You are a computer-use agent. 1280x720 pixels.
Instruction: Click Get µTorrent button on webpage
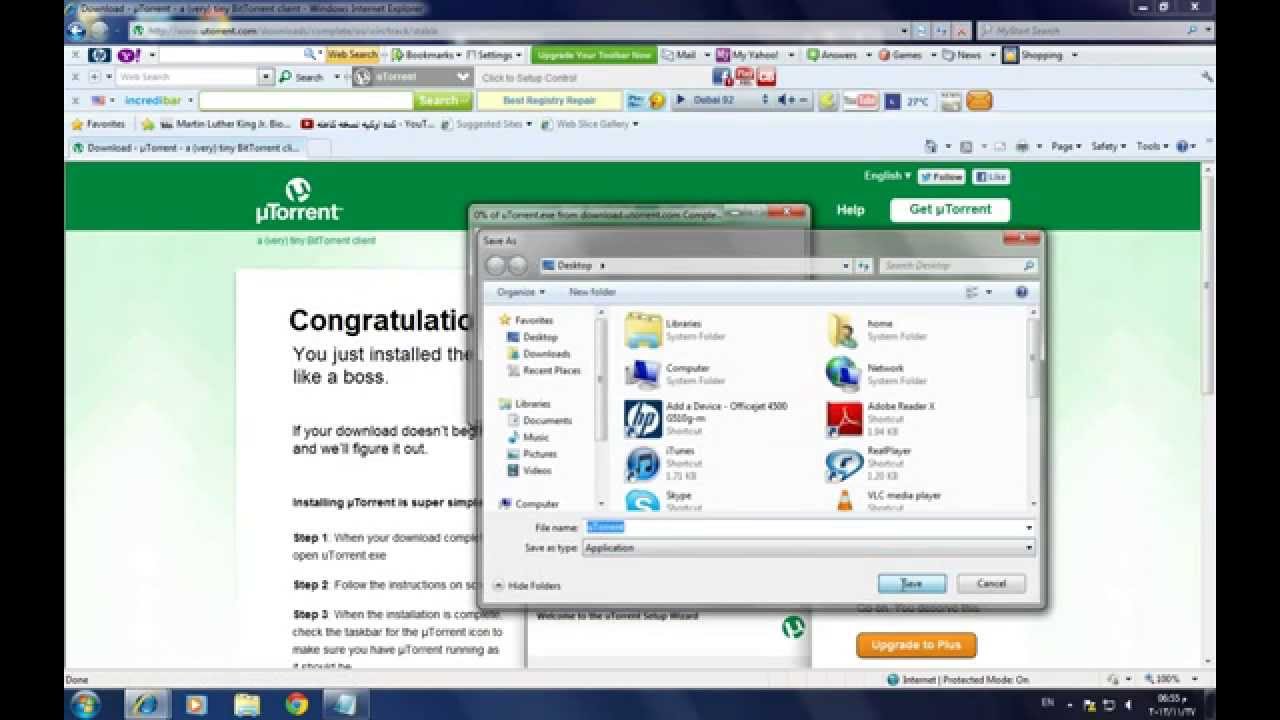tap(950, 209)
